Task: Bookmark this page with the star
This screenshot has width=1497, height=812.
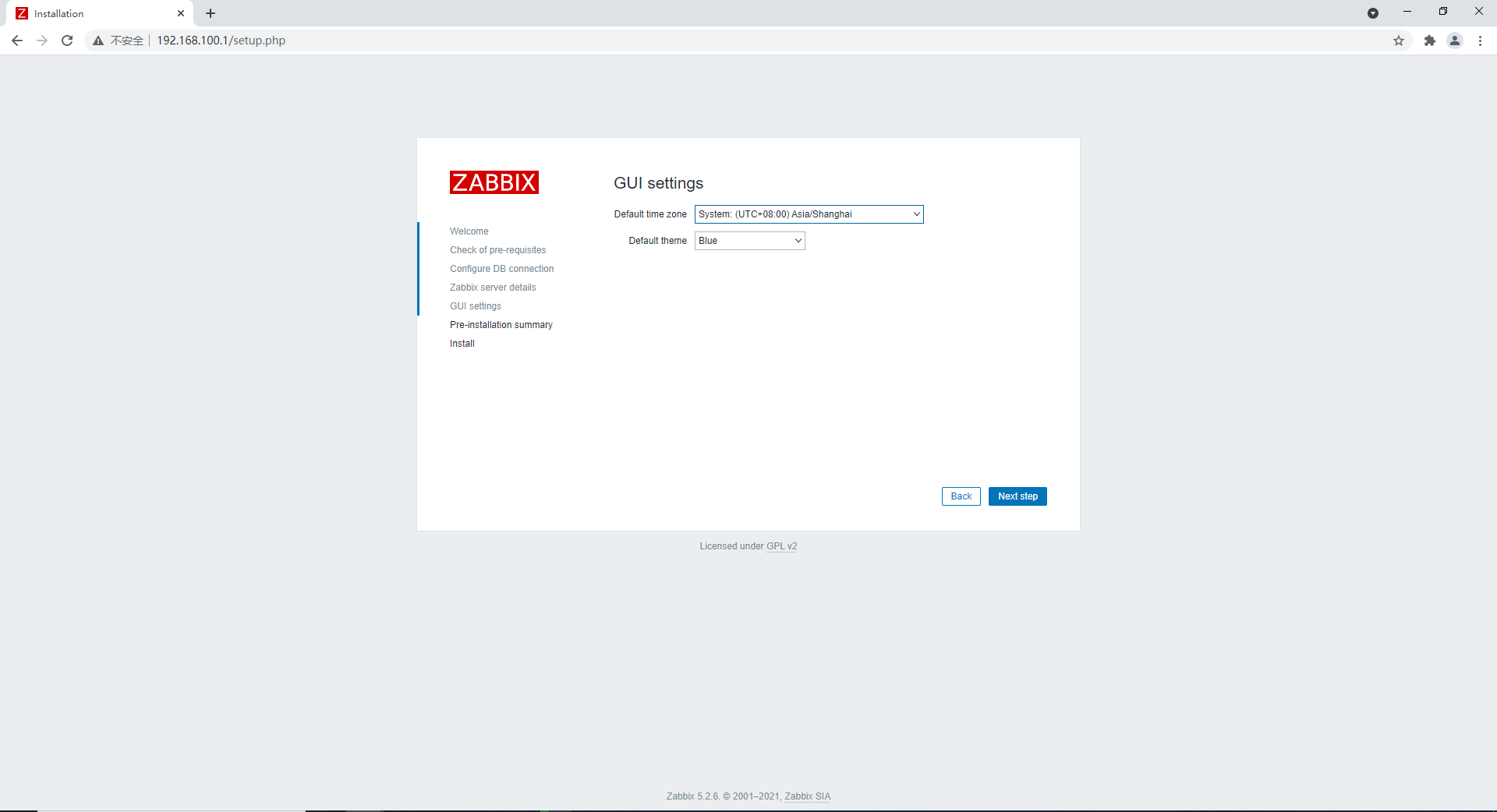Action: tap(1399, 41)
